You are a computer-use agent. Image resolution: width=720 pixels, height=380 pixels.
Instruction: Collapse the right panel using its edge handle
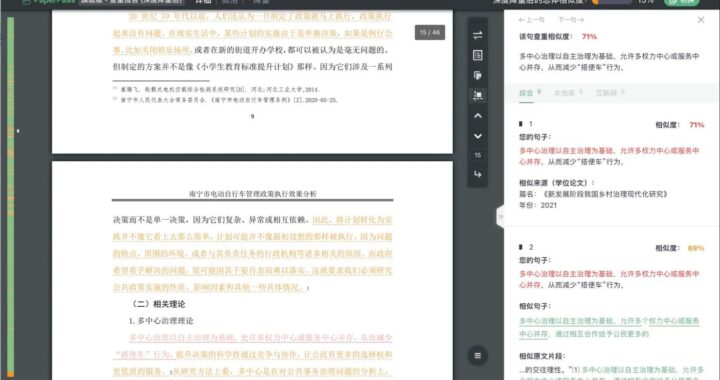(500, 216)
